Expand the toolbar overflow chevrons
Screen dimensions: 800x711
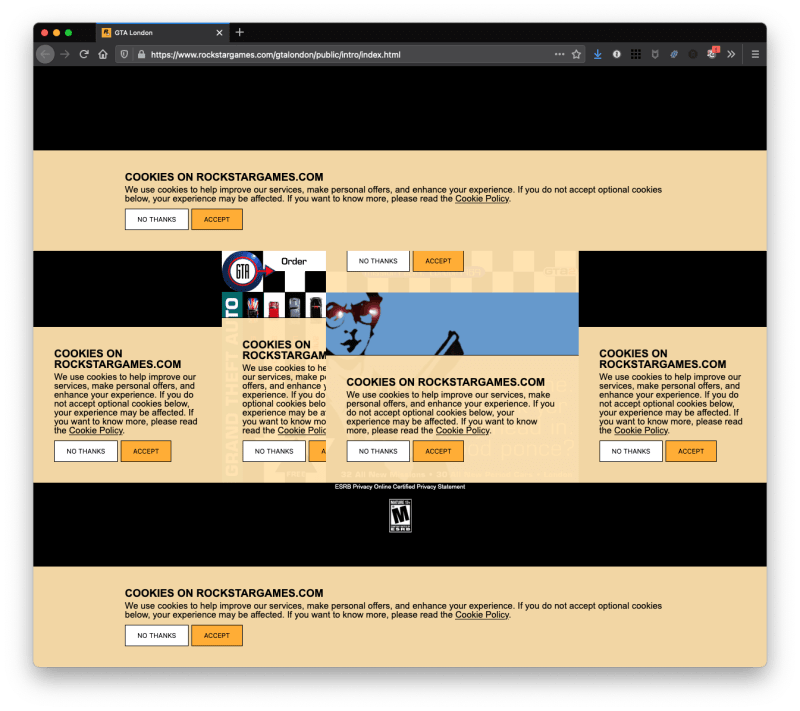[731, 54]
